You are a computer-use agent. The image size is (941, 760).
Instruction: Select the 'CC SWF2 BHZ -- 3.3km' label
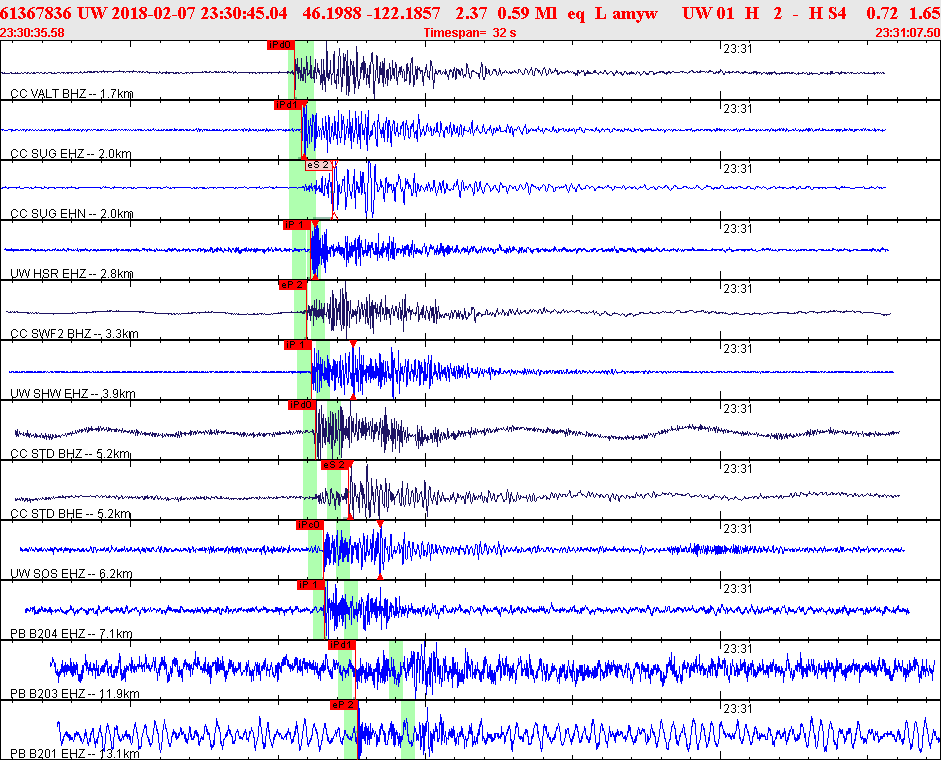74,334
